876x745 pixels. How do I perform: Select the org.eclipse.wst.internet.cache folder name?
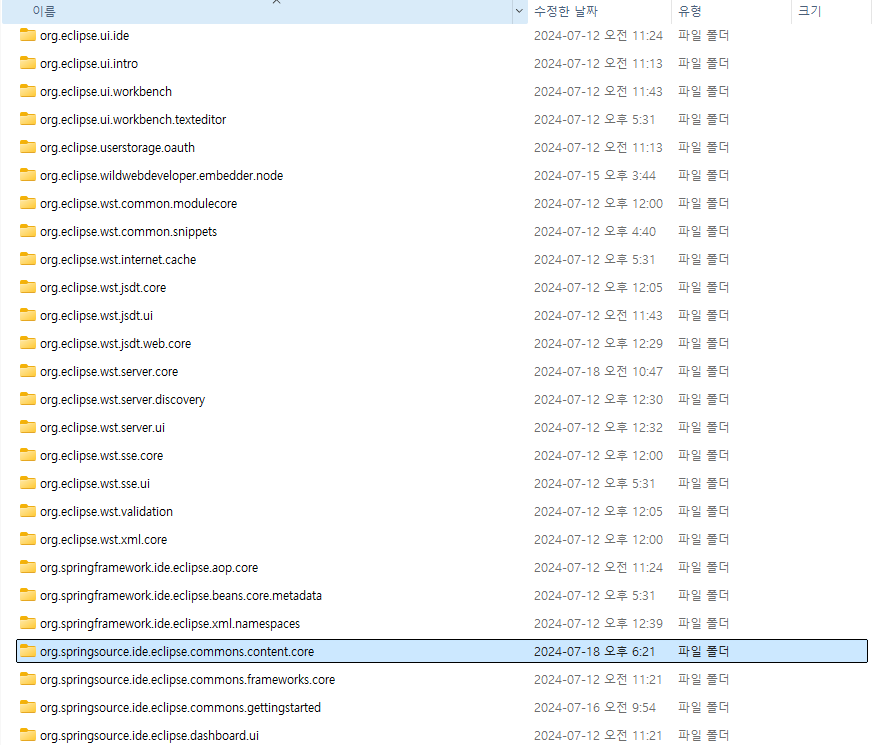[118, 260]
